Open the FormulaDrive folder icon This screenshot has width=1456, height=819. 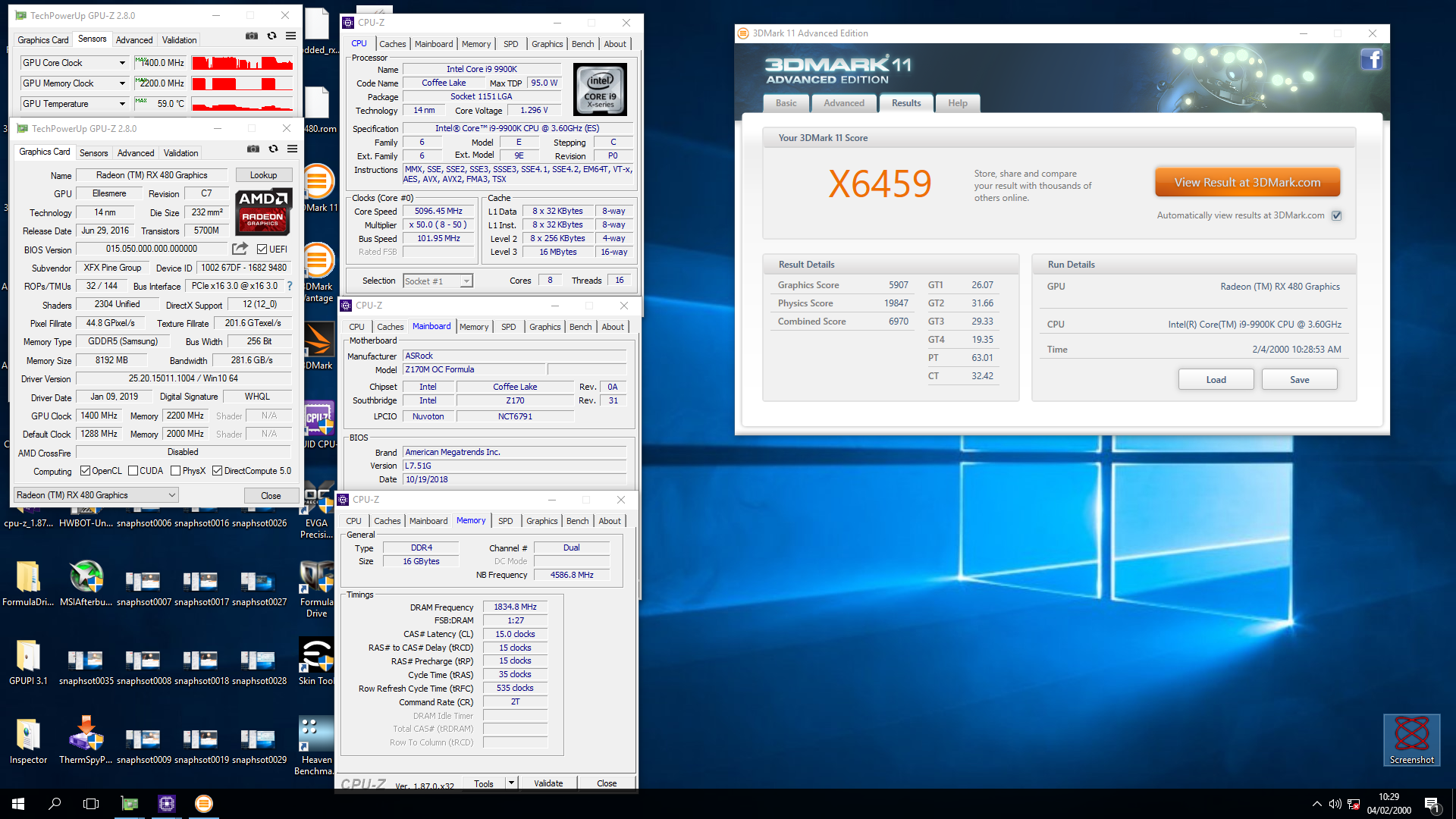point(28,583)
